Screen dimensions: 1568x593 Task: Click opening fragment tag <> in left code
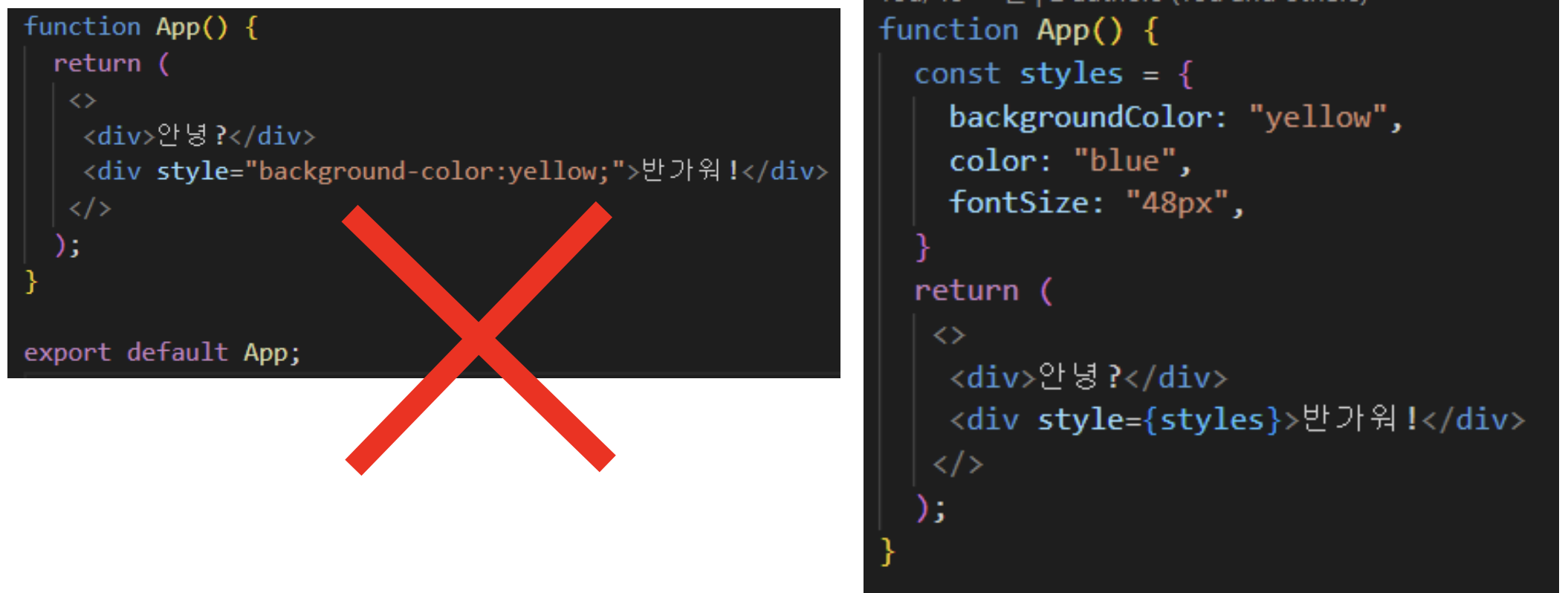point(82,100)
